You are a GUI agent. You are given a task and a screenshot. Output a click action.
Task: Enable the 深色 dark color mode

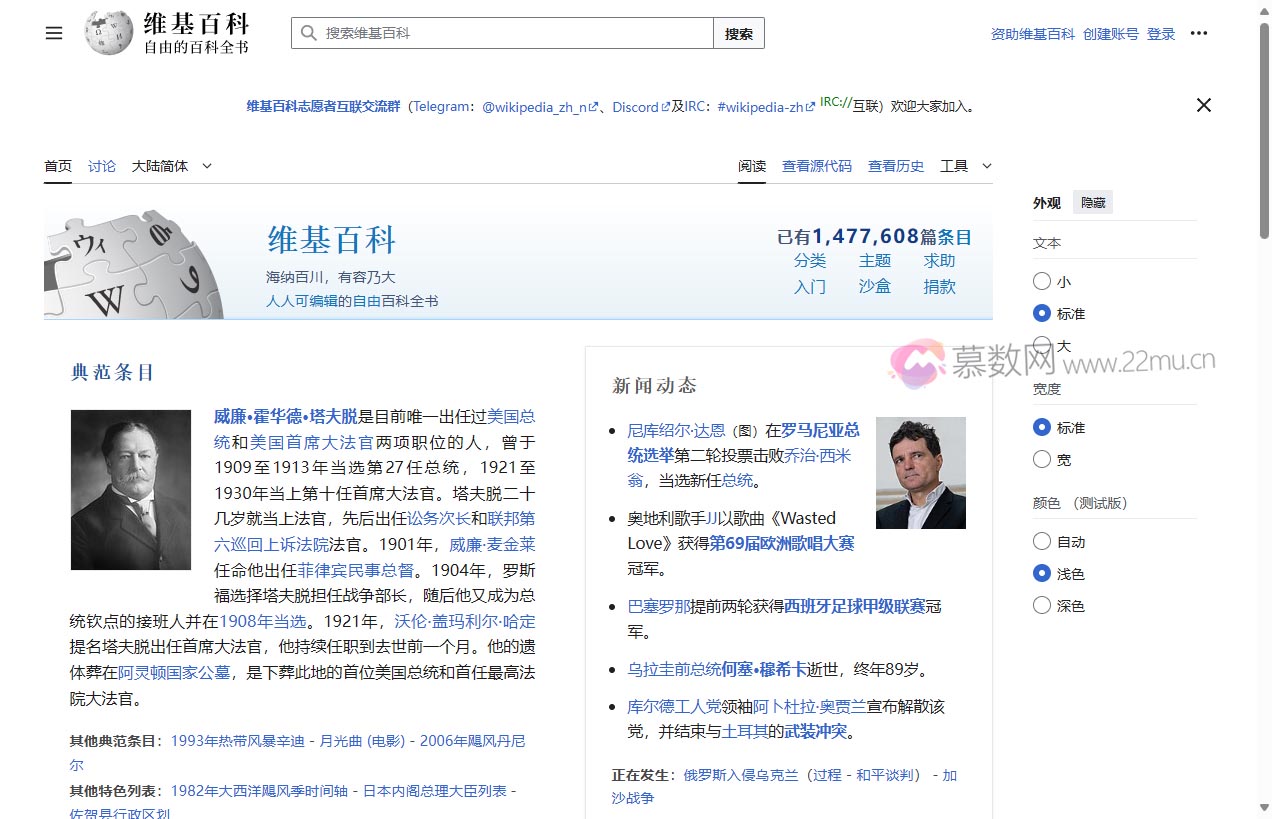pyautogui.click(x=1042, y=606)
